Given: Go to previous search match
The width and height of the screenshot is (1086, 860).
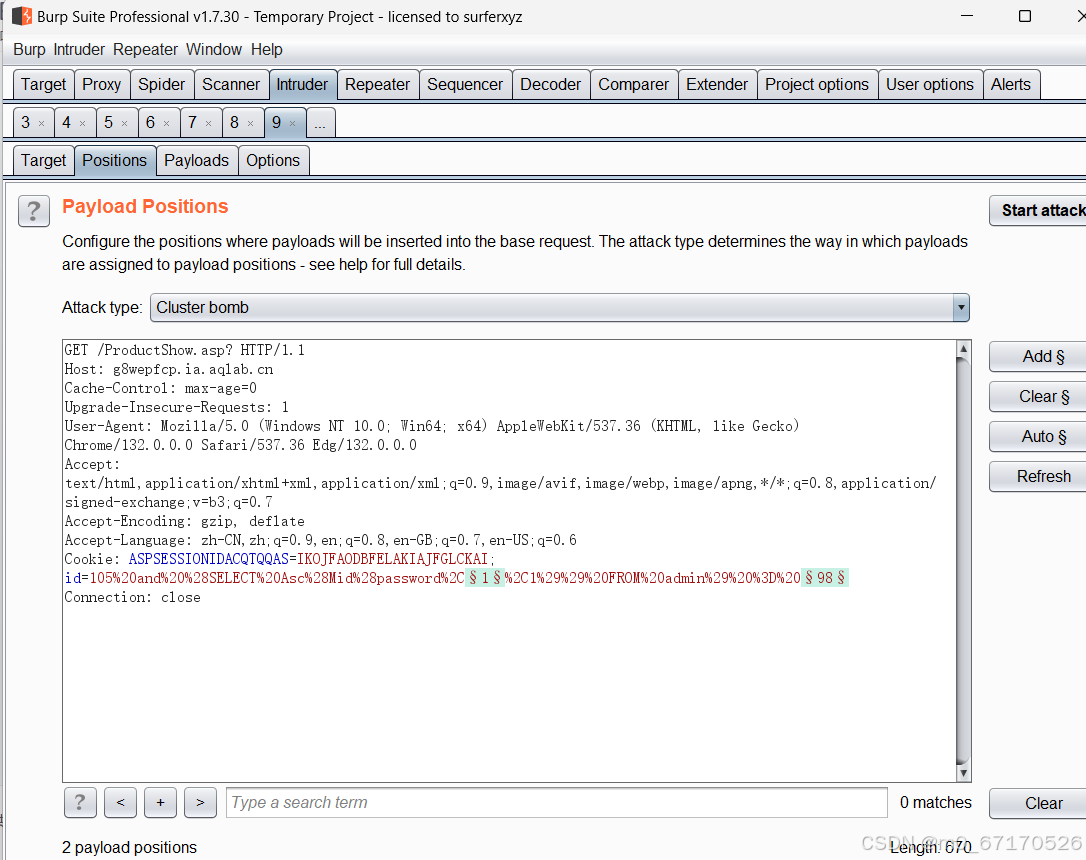Looking at the screenshot, I should pos(121,803).
